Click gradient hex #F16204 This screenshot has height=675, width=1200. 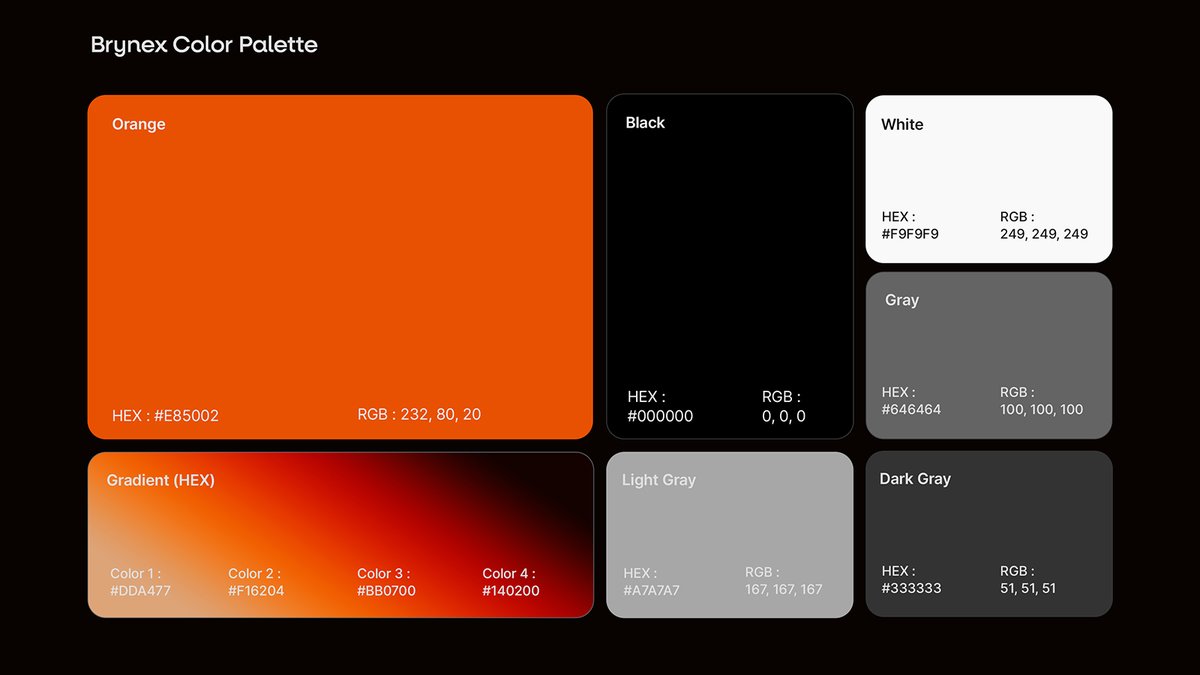pos(256,591)
